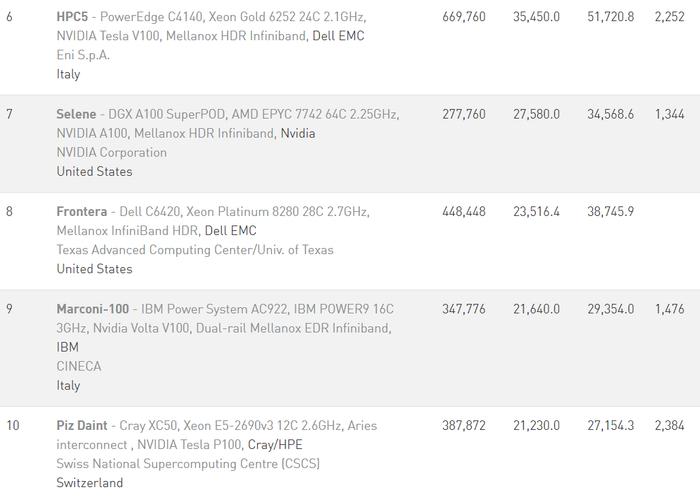Click the IBM vendor link

[67, 347]
